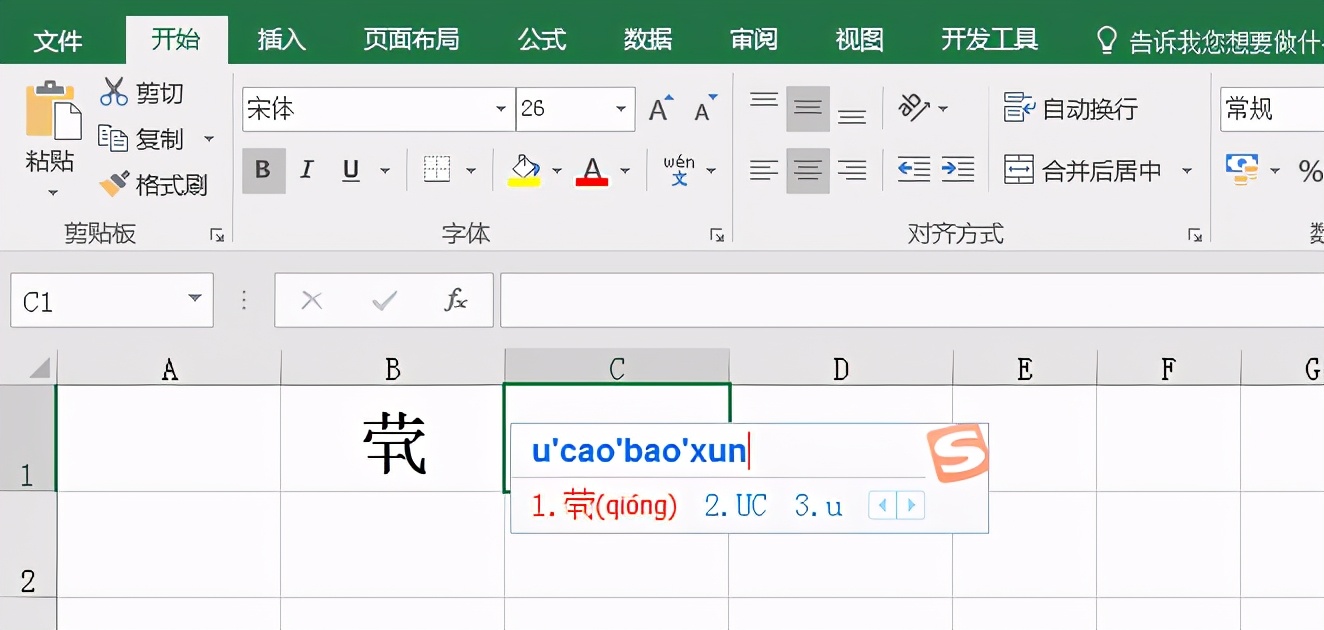Confirm entry with the checkmark icon
The image size is (1324, 630).
click(x=384, y=300)
